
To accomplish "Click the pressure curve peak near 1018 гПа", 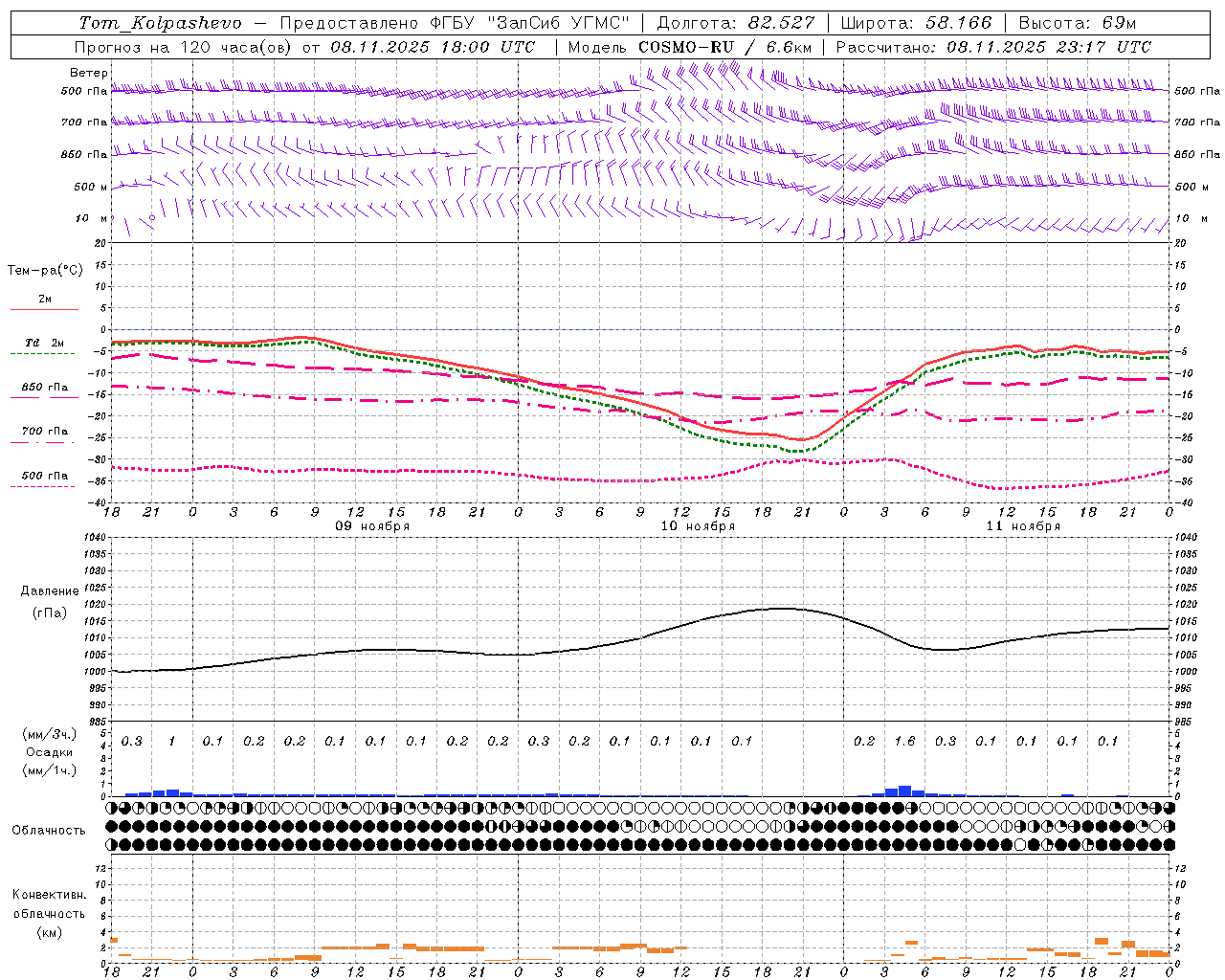I will [x=782, y=608].
